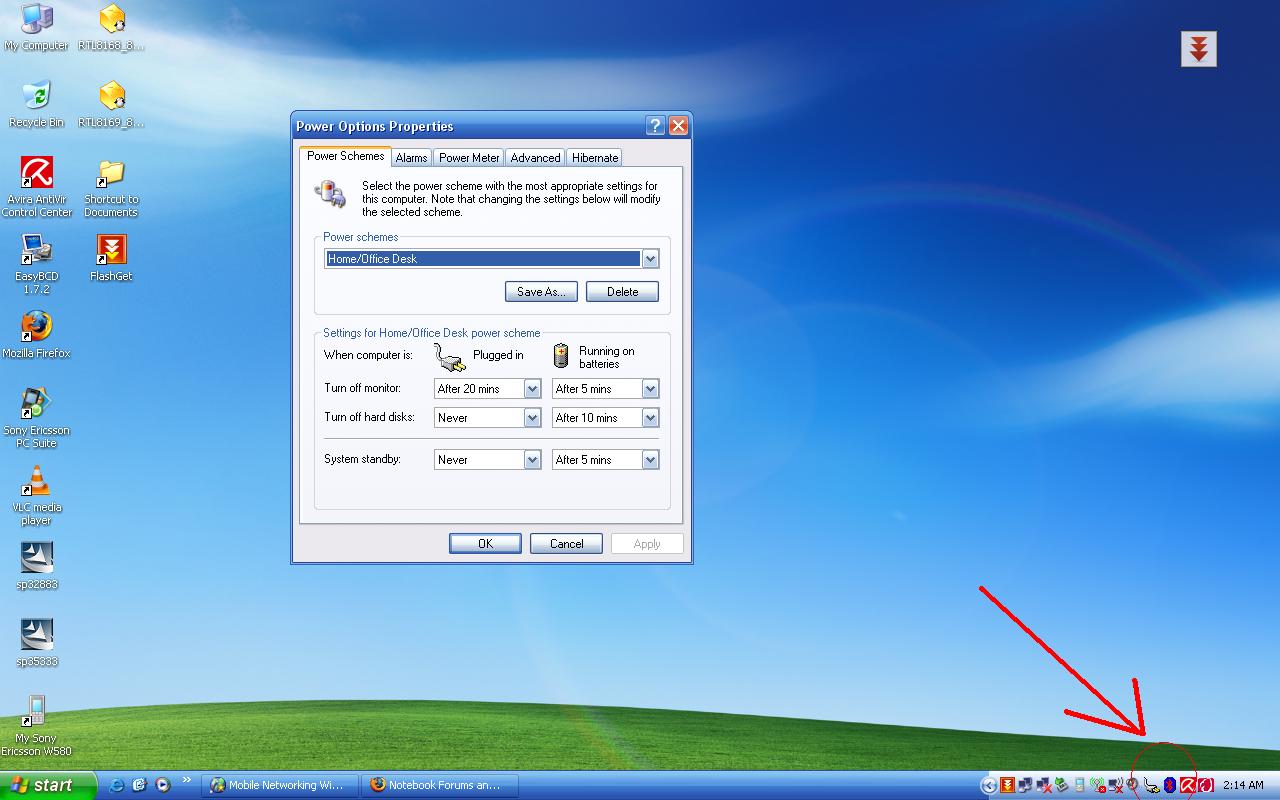
Task: Select the Shortcut to Documents folder
Action: pos(111,187)
